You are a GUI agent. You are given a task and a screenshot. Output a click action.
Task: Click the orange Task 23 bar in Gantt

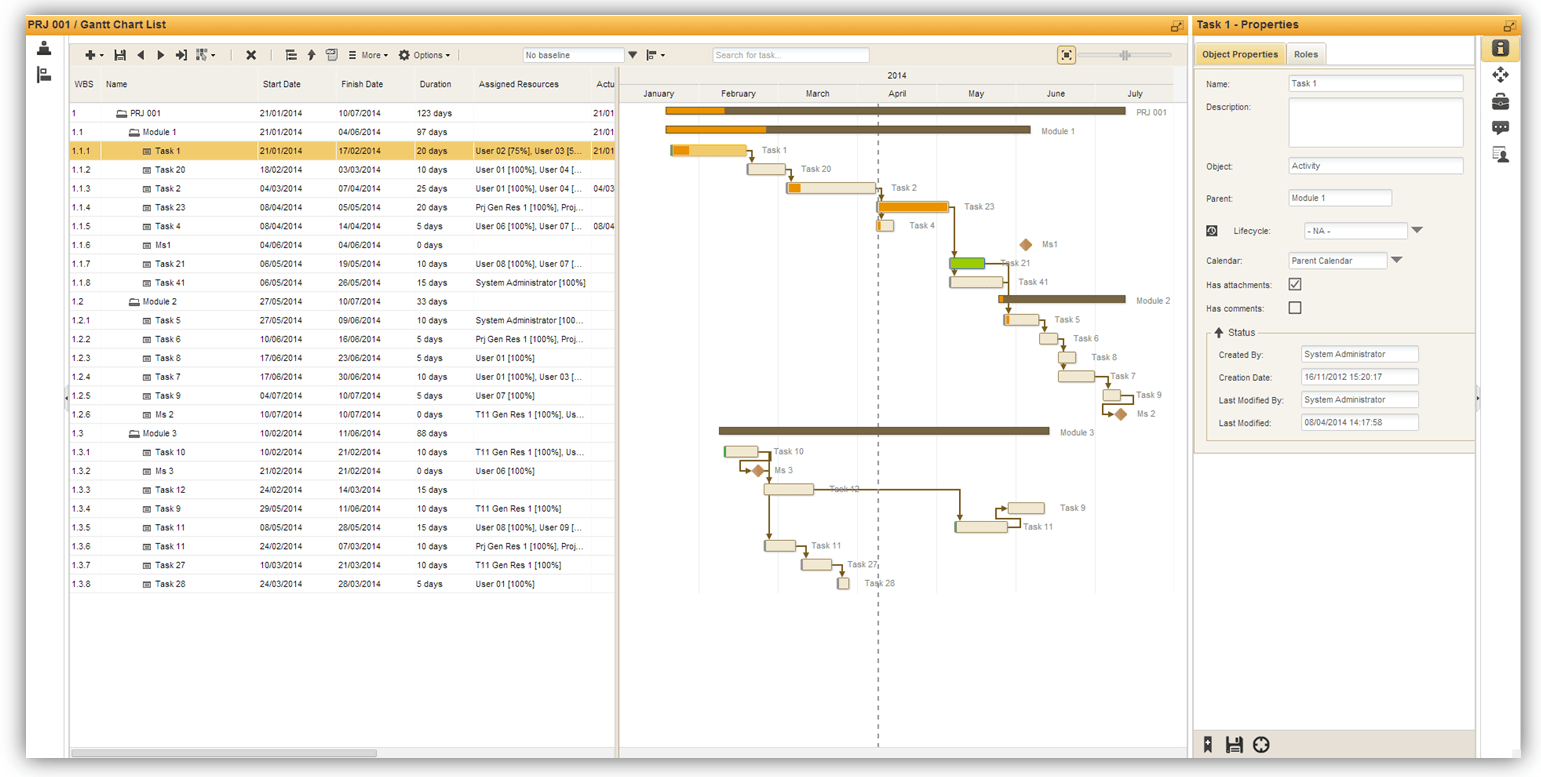(x=913, y=207)
